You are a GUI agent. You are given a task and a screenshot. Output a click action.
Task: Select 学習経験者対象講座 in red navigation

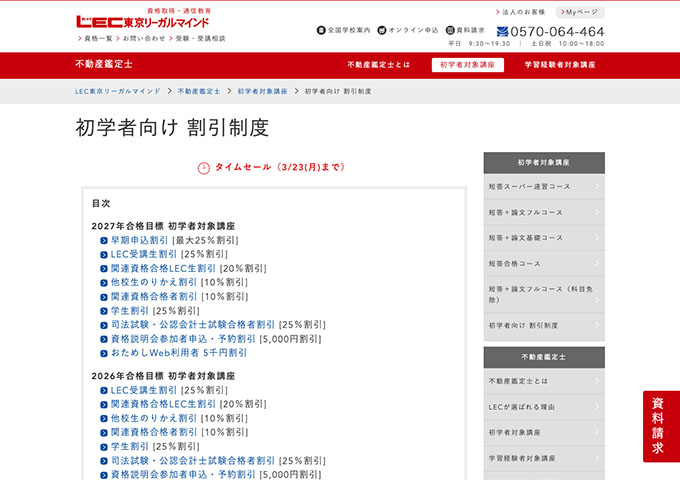(x=560, y=65)
